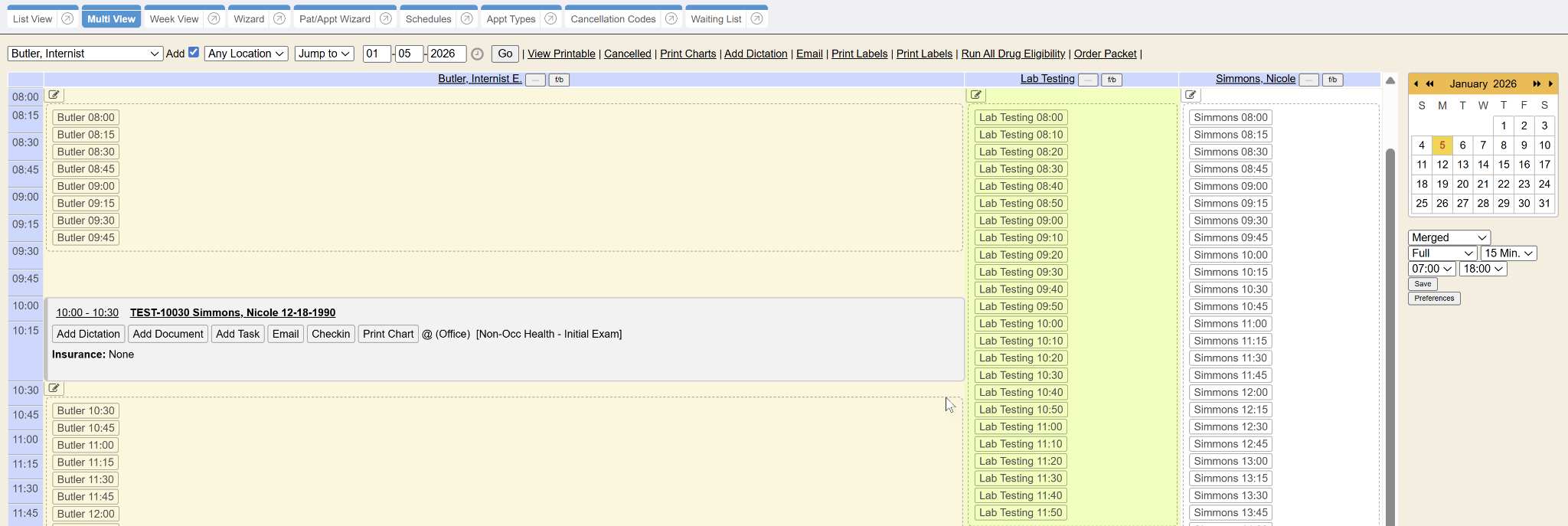
Task: Pop out the Waiting List tab
Action: coord(756,19)
